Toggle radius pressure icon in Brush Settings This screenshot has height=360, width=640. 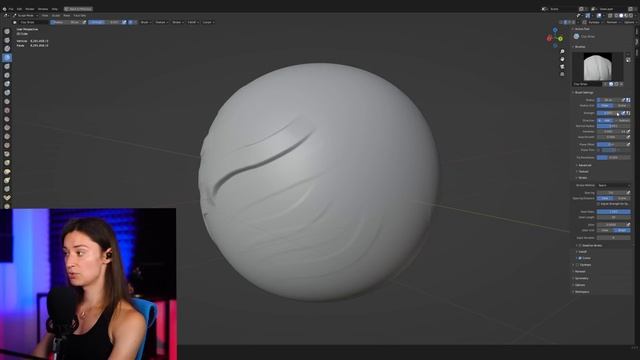pyautogui.click(x=623, y=100)
